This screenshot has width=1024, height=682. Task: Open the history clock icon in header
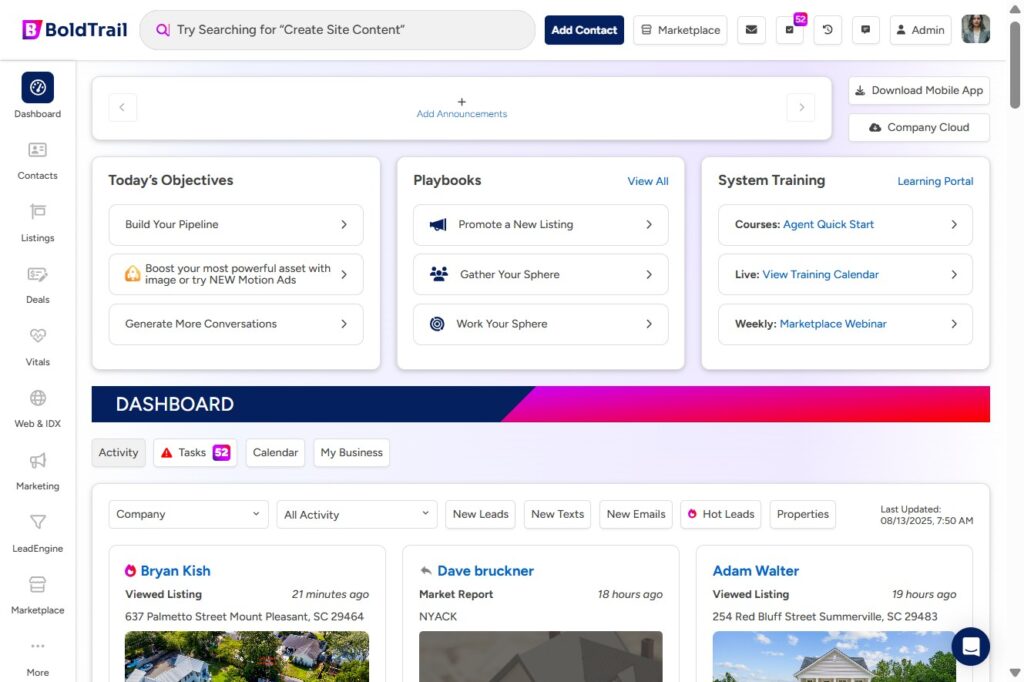click(x=827, y=30)
